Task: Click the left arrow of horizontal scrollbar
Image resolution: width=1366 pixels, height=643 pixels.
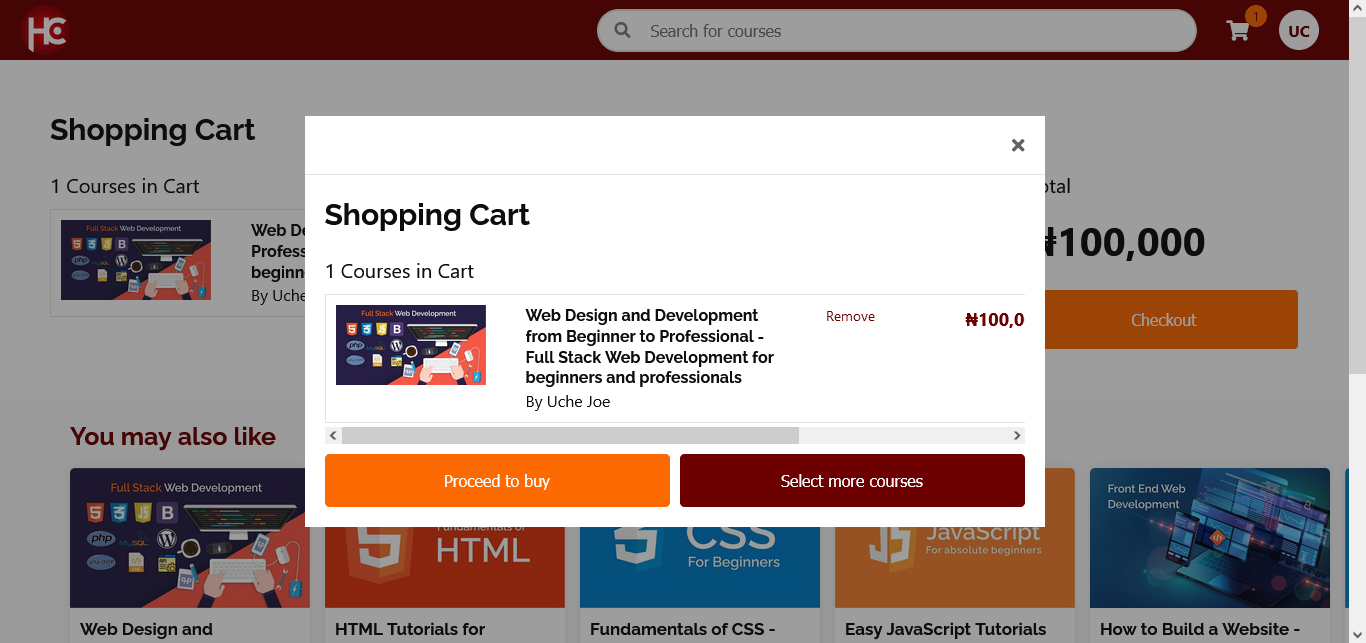Action: pos(333,436)
